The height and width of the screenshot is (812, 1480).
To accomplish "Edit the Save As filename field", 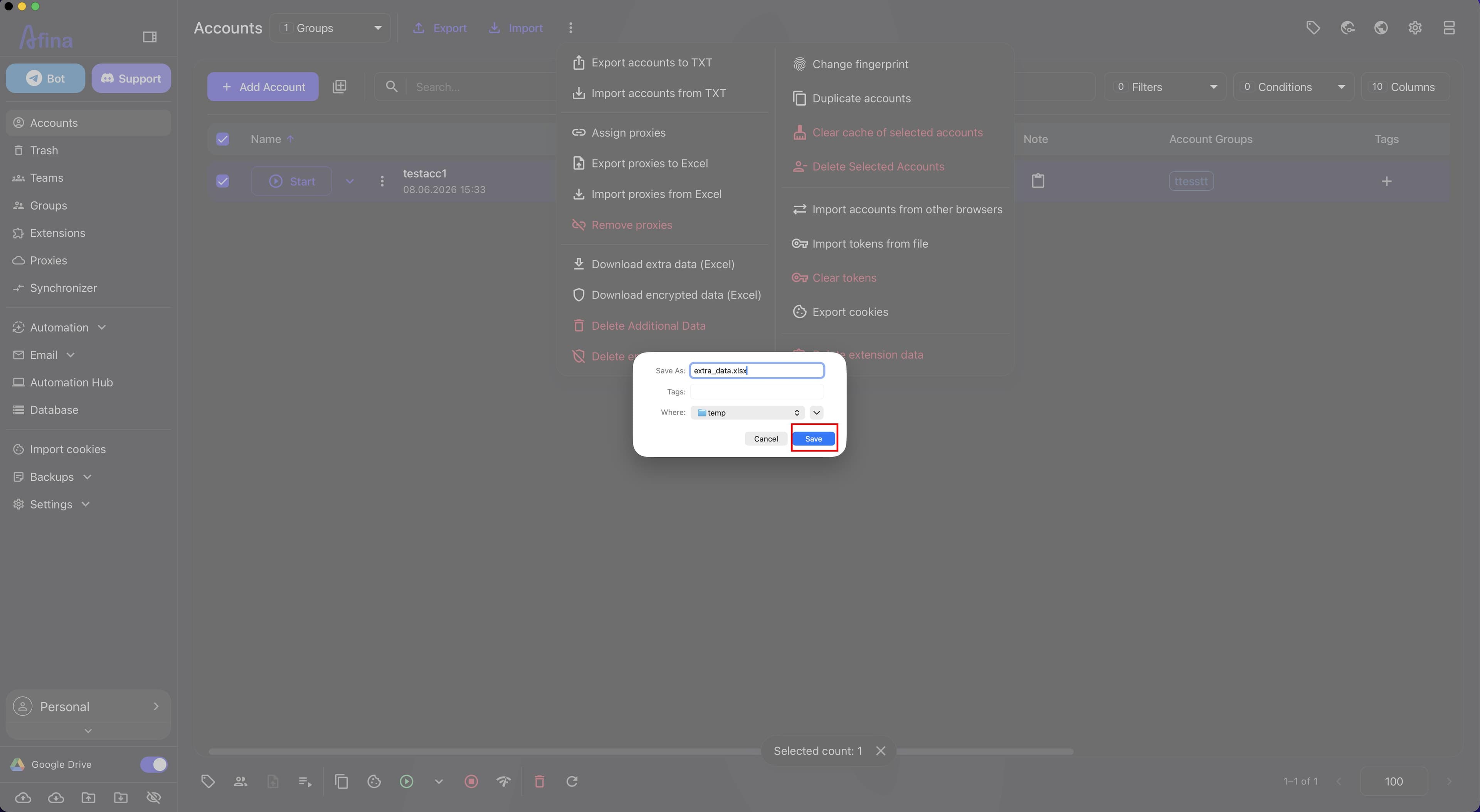I will click(x=757, y=371).
